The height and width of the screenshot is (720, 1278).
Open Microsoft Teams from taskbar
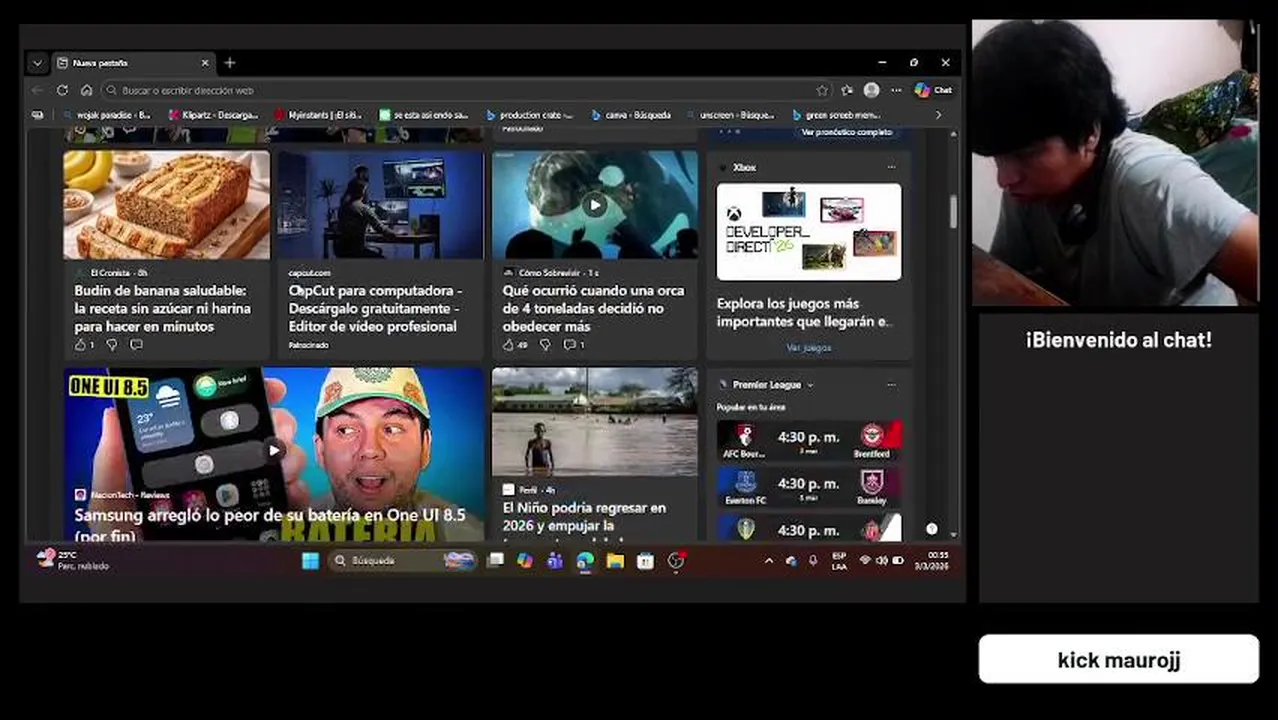pyautogui.click(x=555, y=561)
